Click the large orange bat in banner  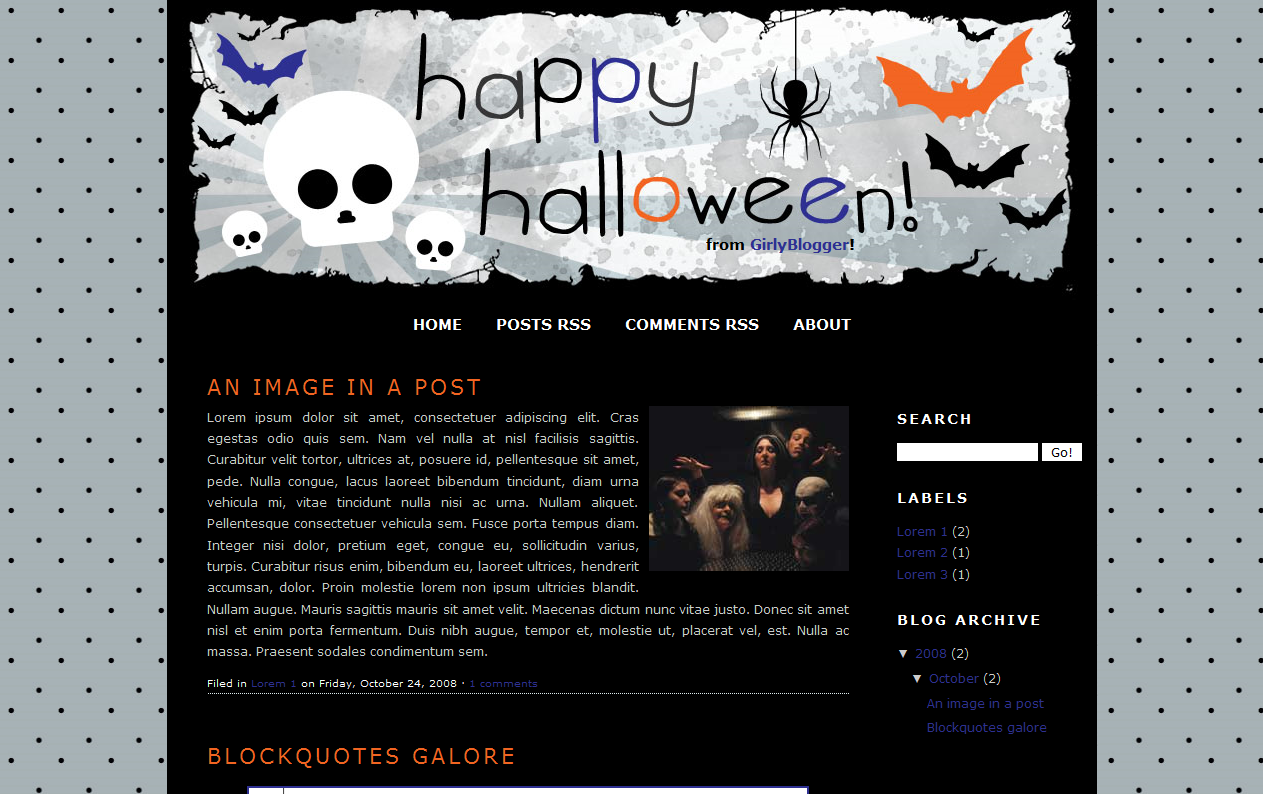coord(955,76)
